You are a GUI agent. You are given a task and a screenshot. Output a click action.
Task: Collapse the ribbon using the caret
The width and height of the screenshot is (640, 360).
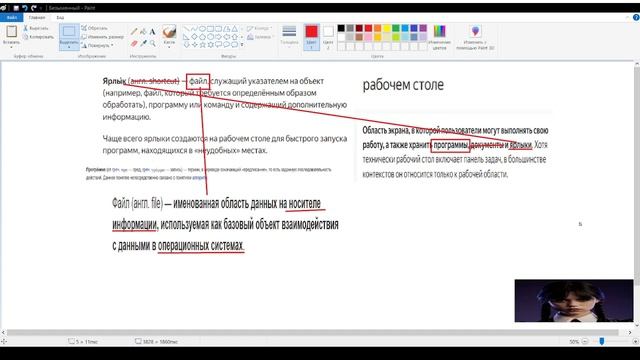[x=627, y=18]
